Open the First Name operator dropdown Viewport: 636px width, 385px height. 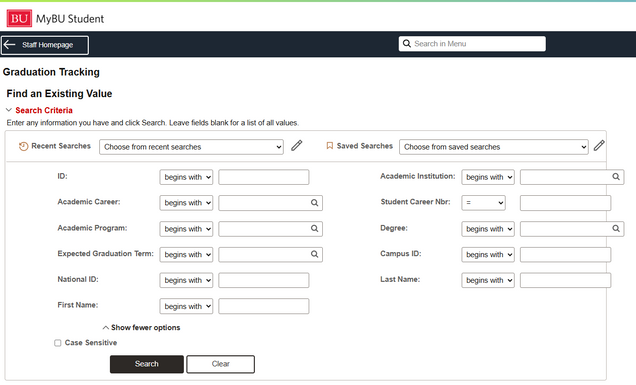(186, 306)
